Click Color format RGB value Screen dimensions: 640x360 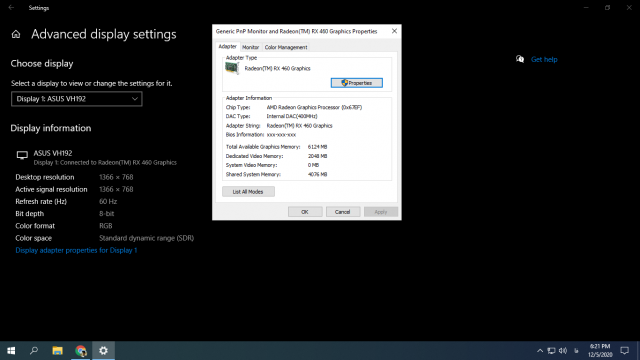point(106,226)
